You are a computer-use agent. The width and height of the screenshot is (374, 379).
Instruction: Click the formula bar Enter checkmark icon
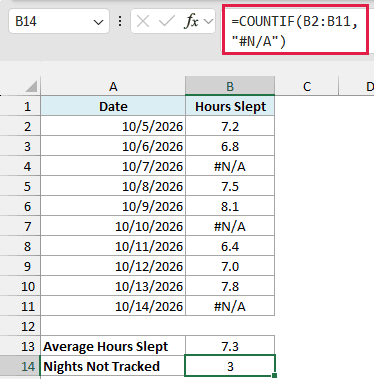(166, 22)
